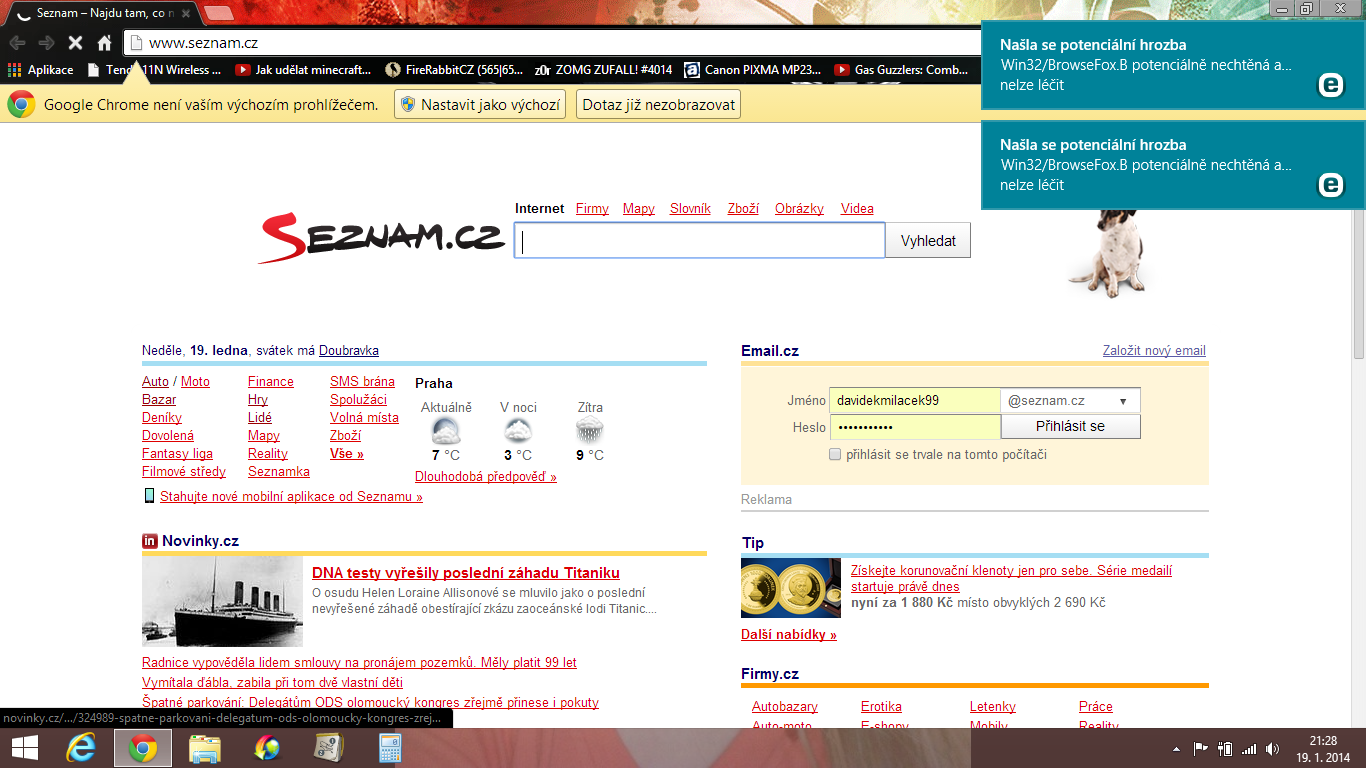This screenshot has width=1366, height=768.
Task: Stop loading the page with the X button
Action: point(75,43)
